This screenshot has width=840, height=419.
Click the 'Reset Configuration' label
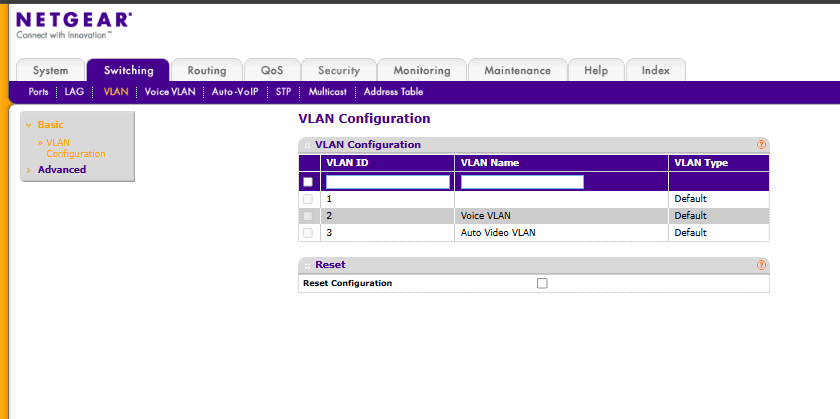click(x=347, y=283)
